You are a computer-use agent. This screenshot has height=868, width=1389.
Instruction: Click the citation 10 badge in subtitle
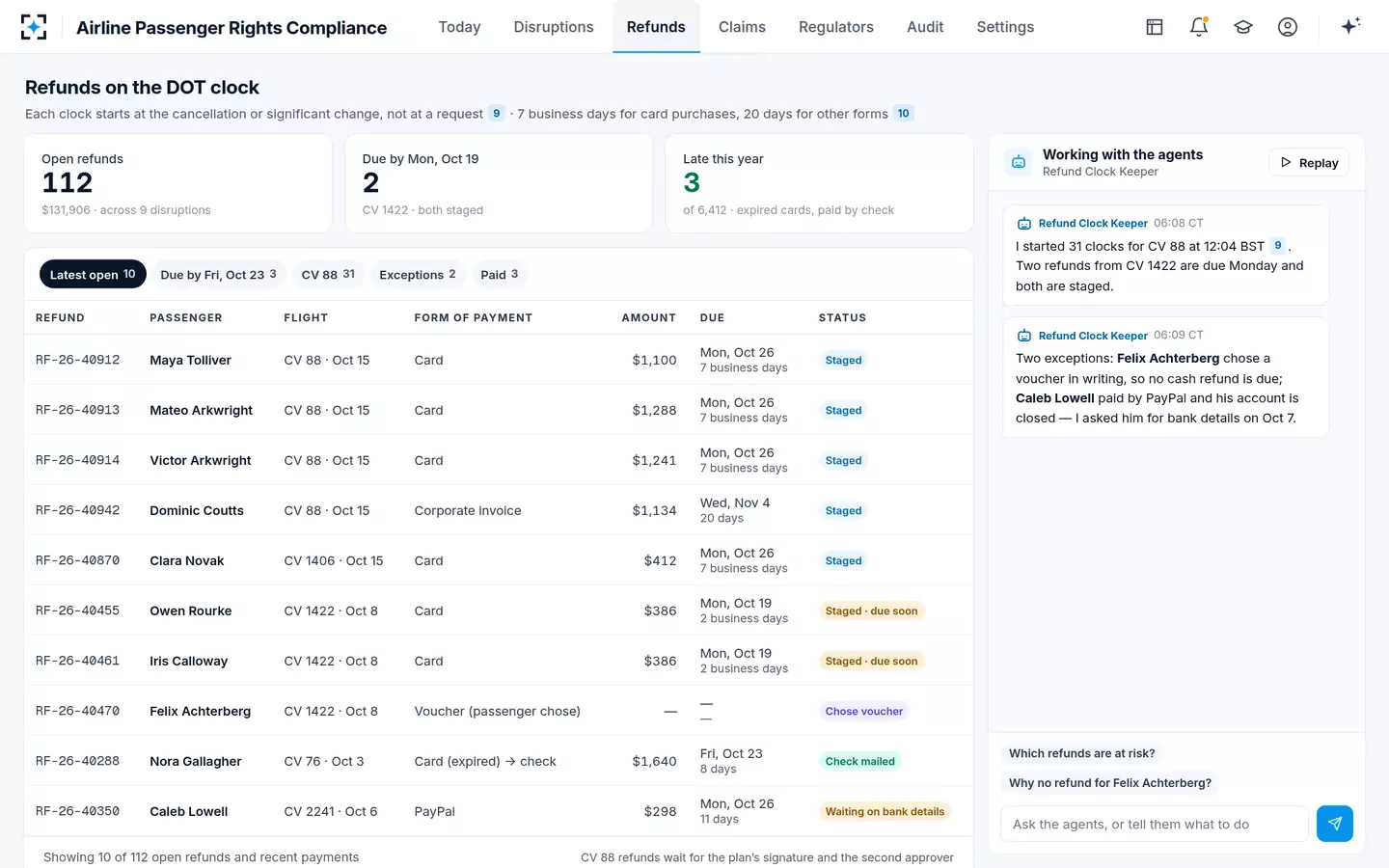pos(903,114)
